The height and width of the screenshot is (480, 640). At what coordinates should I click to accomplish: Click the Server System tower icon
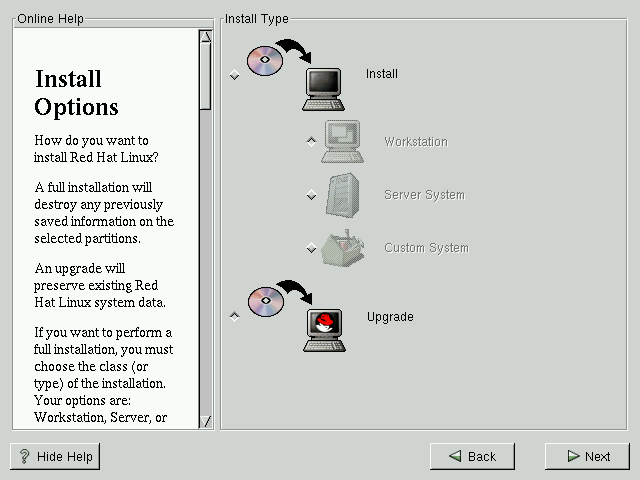coord(342,195)
